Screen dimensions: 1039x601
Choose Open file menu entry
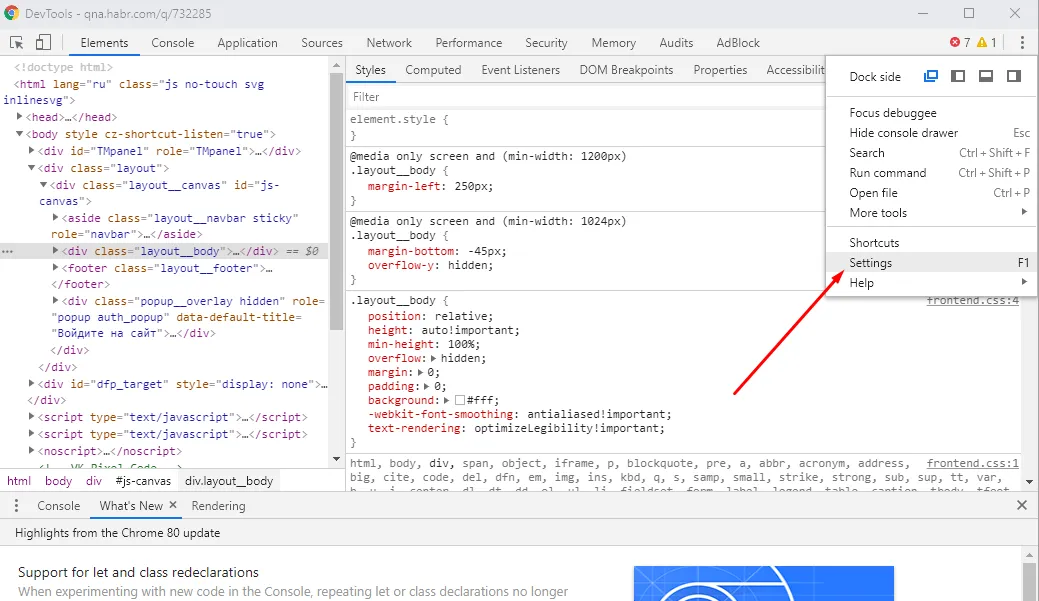[931, 193]
